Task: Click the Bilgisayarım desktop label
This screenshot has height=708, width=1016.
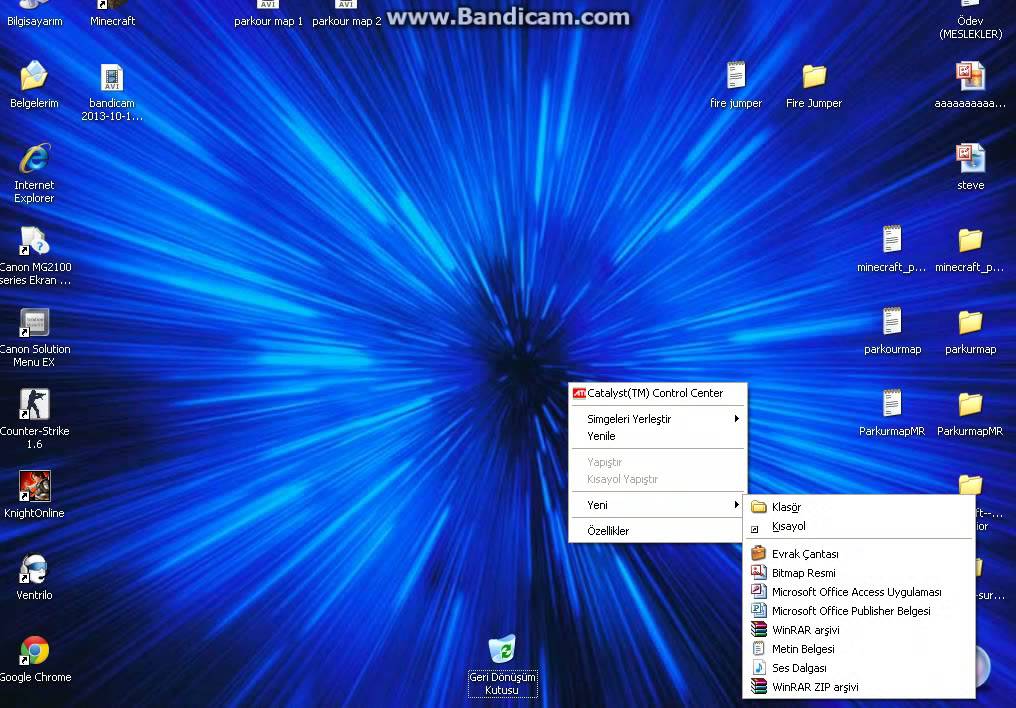Action: click(35, 21)
